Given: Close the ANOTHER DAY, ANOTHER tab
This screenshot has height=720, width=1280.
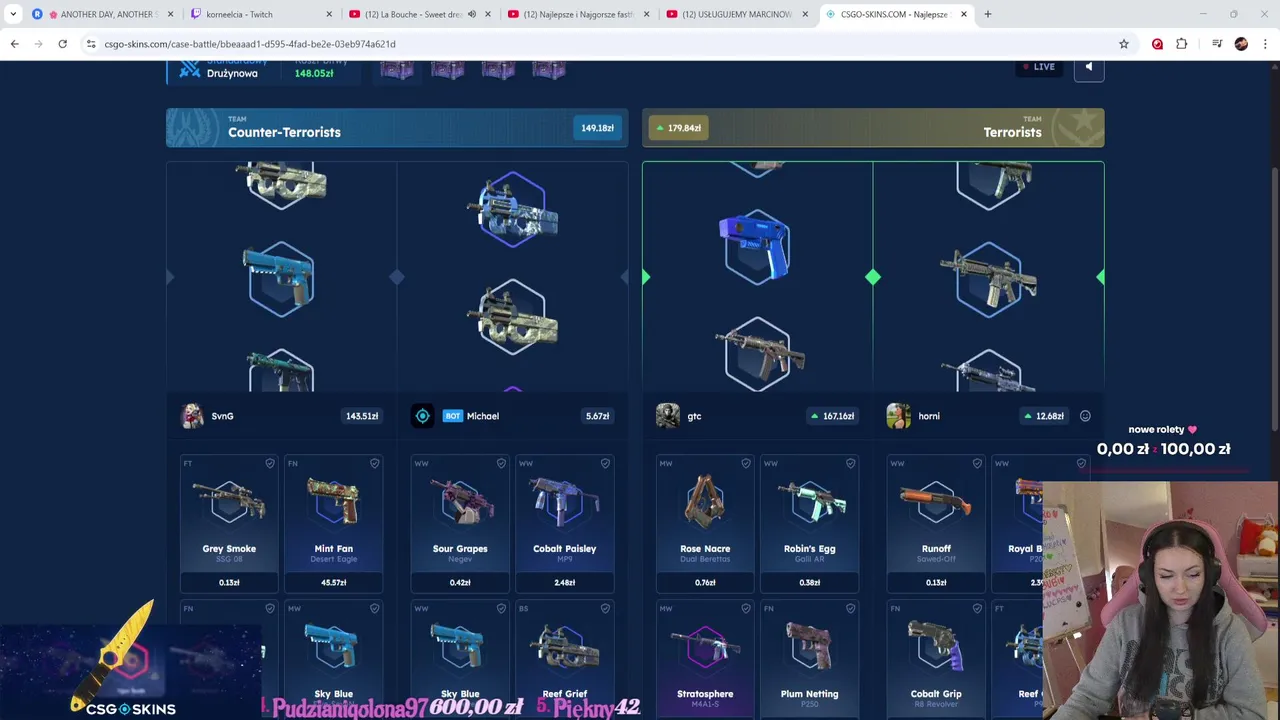Looking at the screenshot, I should pyautogui.click(x=171, y=14).
